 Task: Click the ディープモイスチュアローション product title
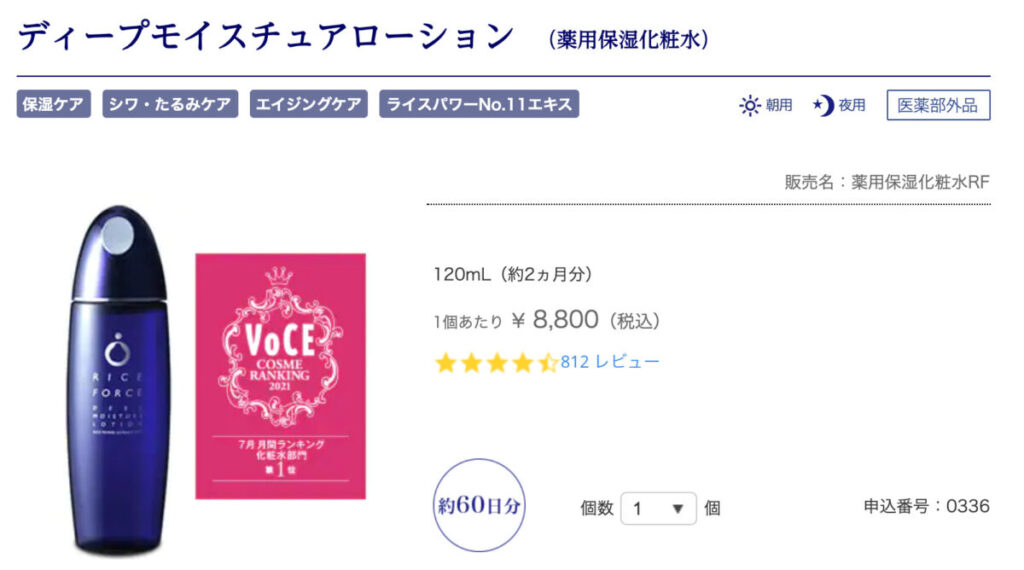[265, 38]
